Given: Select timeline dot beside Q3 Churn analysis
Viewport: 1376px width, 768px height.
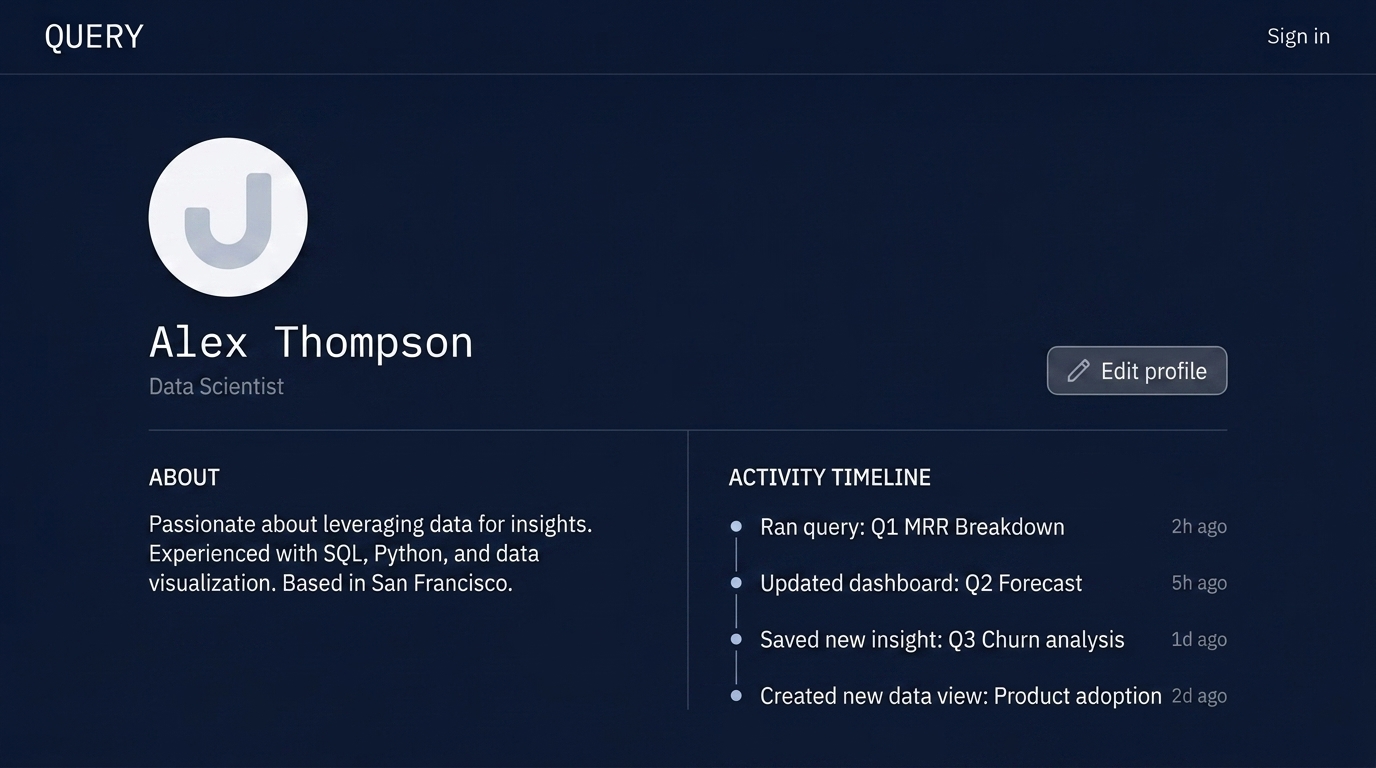Looking at the screenshot, I should point(737,639).
